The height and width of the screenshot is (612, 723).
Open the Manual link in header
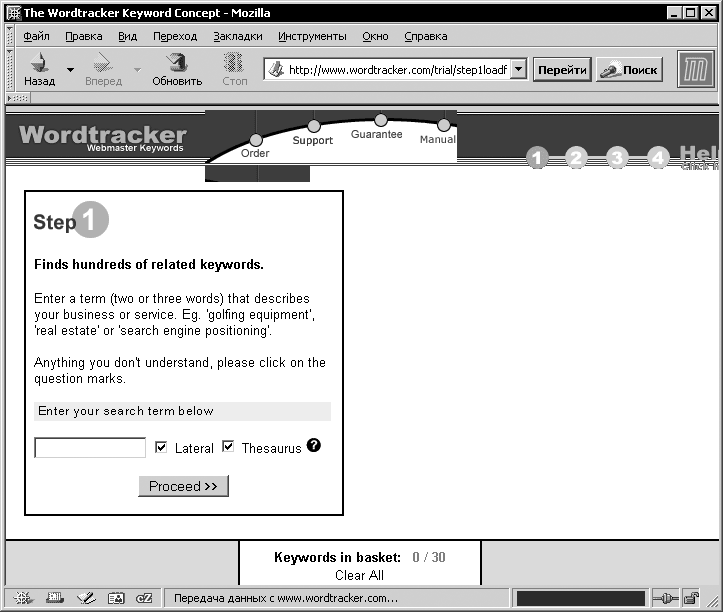[438, 139]
